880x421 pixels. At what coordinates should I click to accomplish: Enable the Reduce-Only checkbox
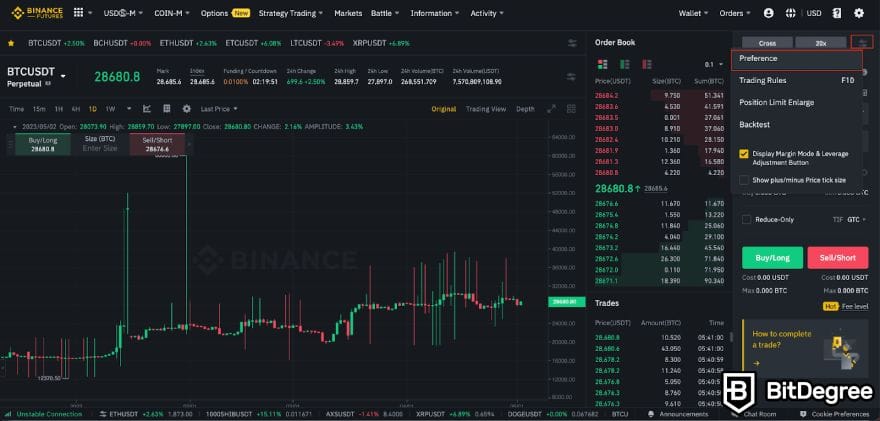coord(746,219)
